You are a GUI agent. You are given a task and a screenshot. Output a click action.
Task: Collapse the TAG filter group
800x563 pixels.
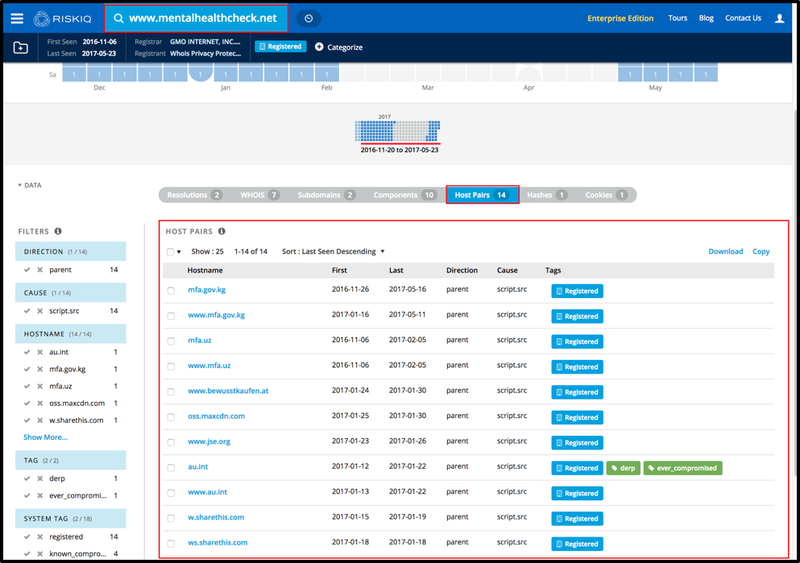coord(70,460)
